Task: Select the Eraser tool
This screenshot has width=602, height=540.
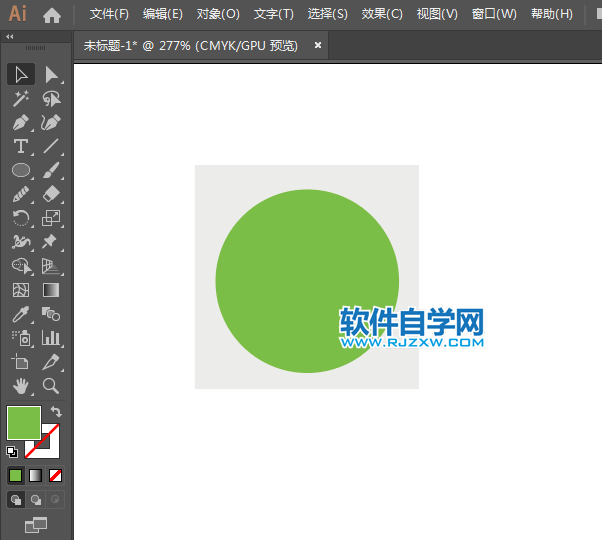Action: coord(51,194)
